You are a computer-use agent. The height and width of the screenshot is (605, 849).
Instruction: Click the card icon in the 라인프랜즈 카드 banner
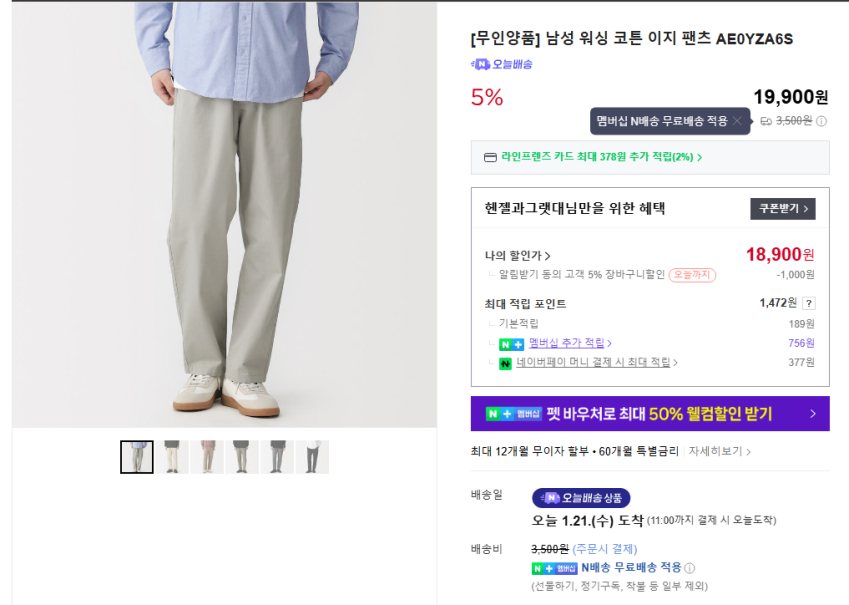coord(489,158)
